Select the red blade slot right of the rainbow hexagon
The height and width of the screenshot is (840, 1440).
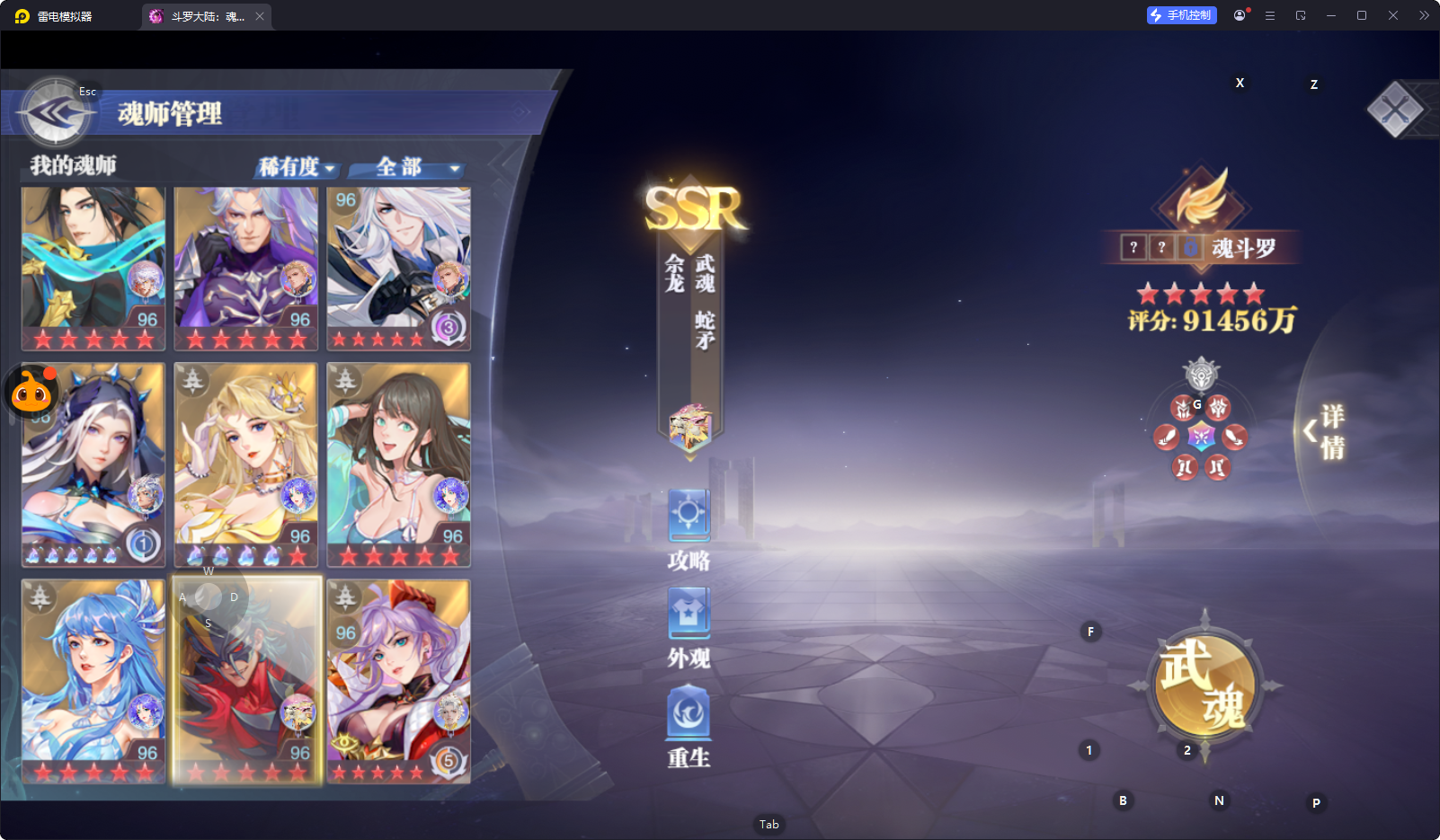[x=1235, y=438]
